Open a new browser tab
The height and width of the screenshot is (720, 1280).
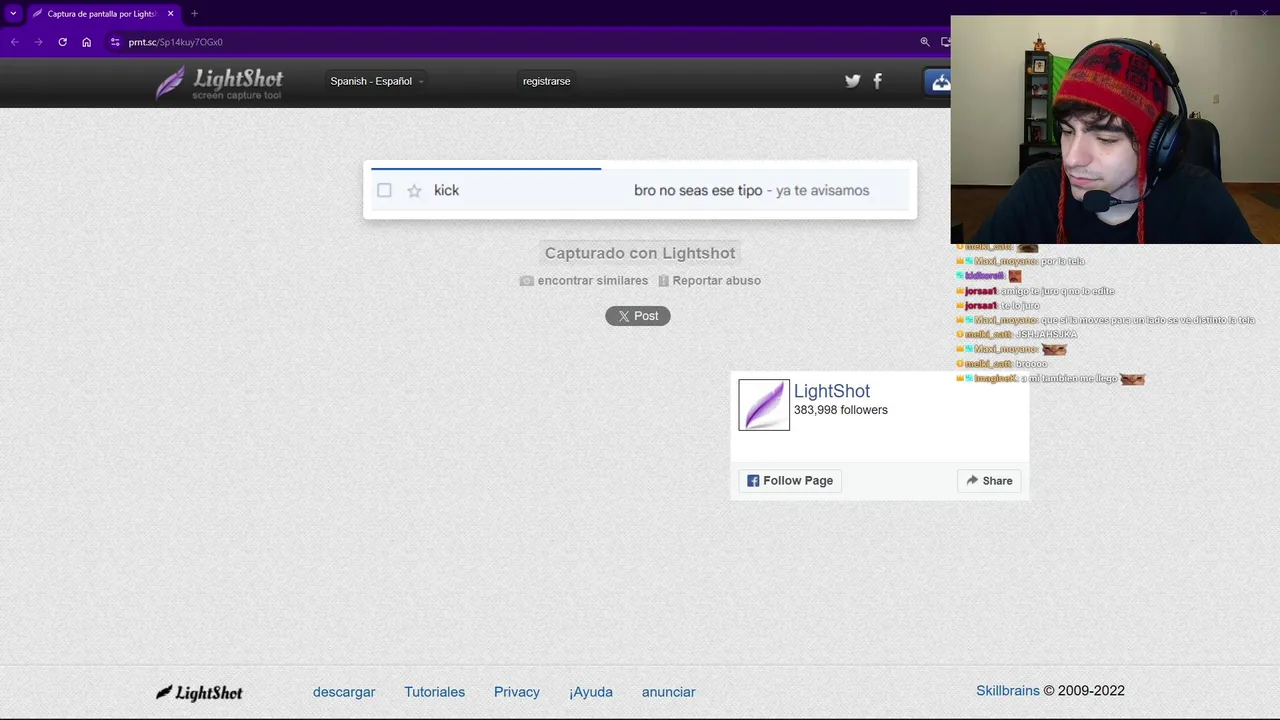pyautogui.click(x=194, y=14)
